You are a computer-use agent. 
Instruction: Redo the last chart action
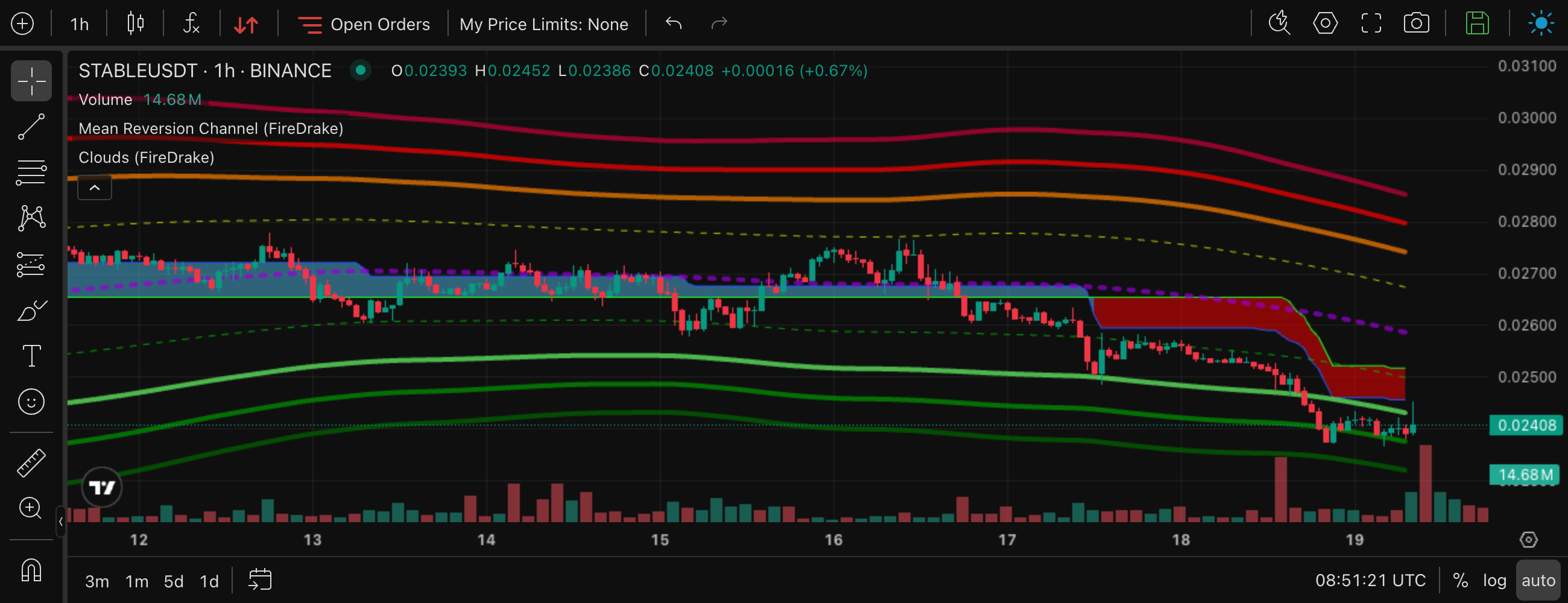pyautogui.click(x=719, y=23)
